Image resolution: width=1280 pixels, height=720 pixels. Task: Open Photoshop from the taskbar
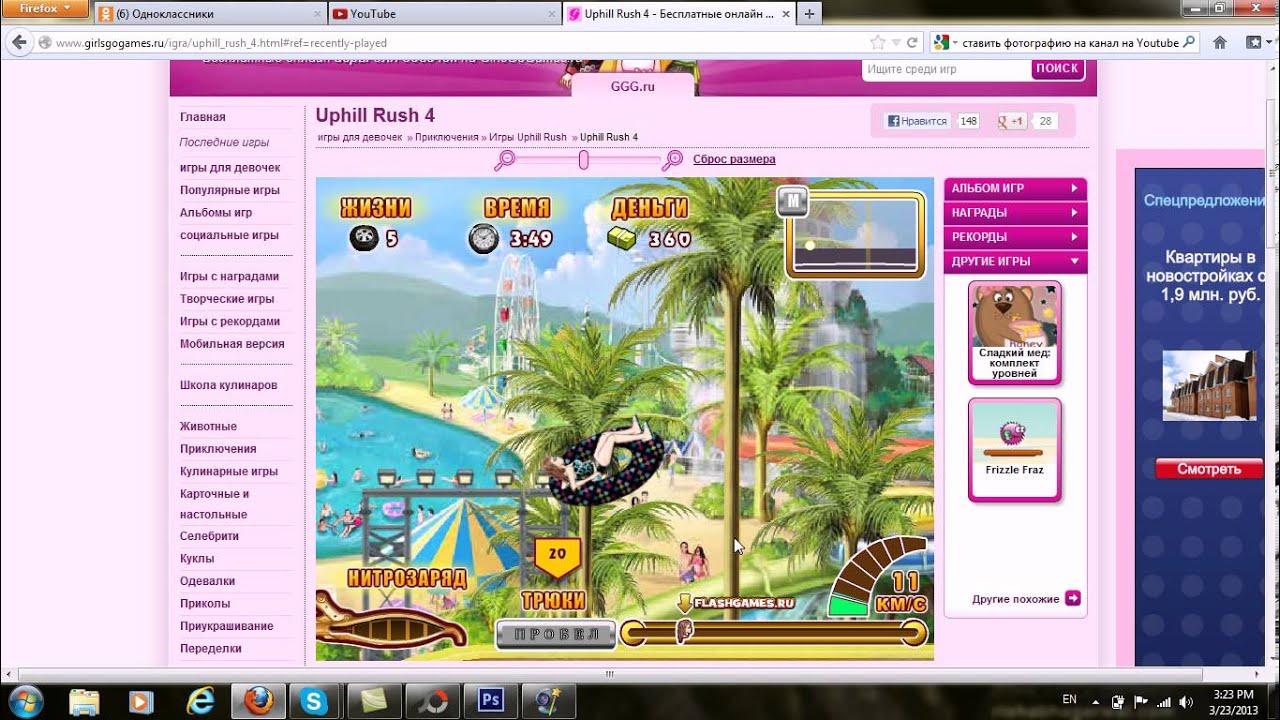[x=490, y=701]
